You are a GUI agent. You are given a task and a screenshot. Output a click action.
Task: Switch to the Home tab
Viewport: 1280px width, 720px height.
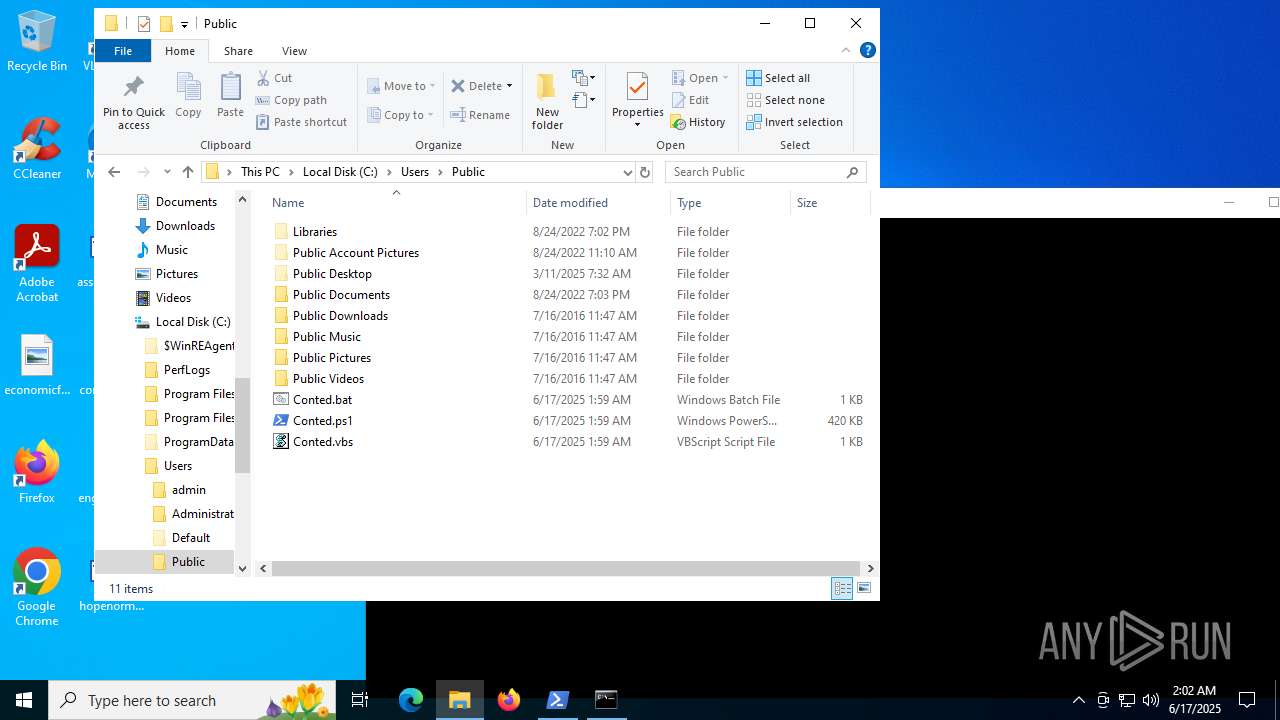[x=180, y=50]
